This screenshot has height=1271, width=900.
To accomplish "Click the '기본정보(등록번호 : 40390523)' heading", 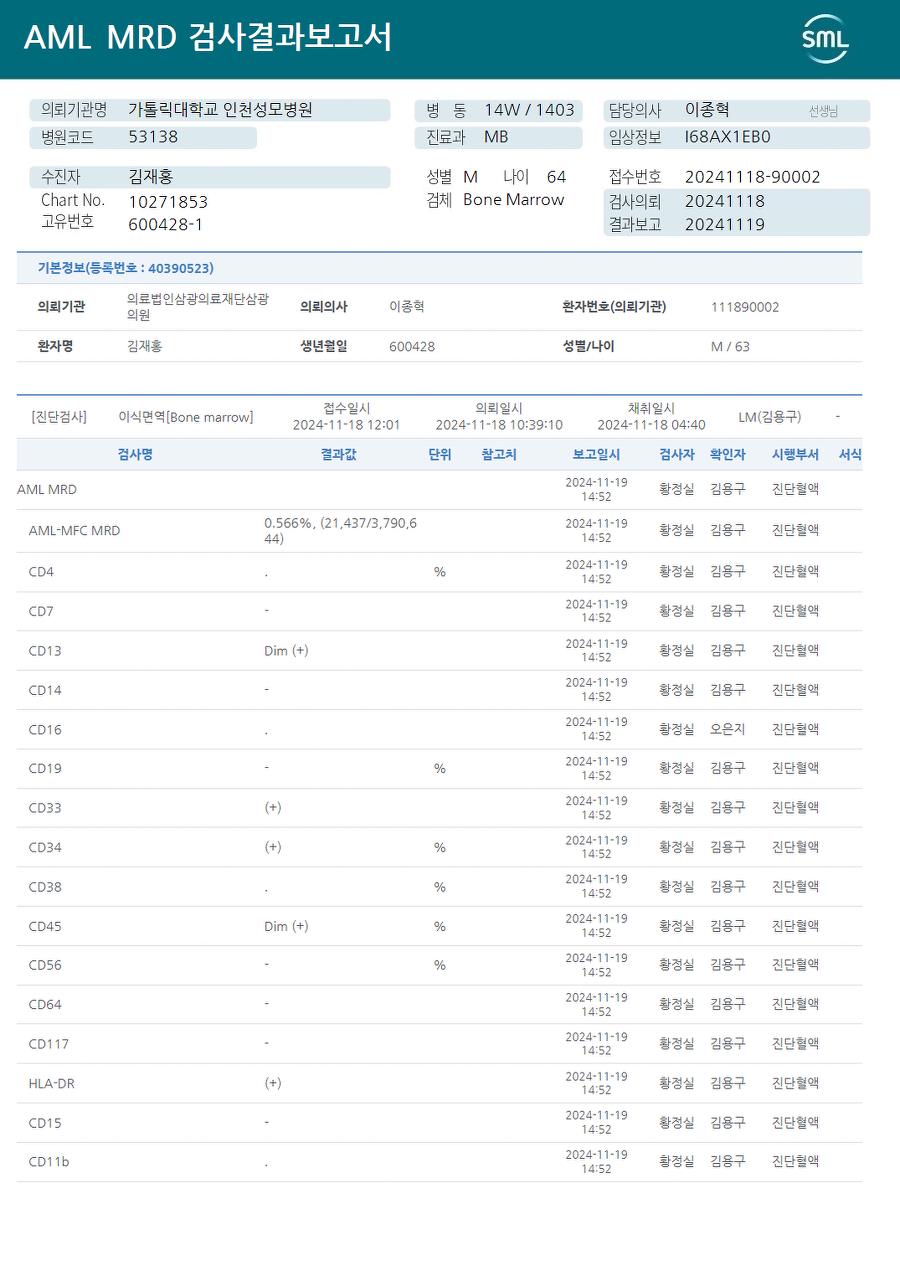I will [125, 268].
